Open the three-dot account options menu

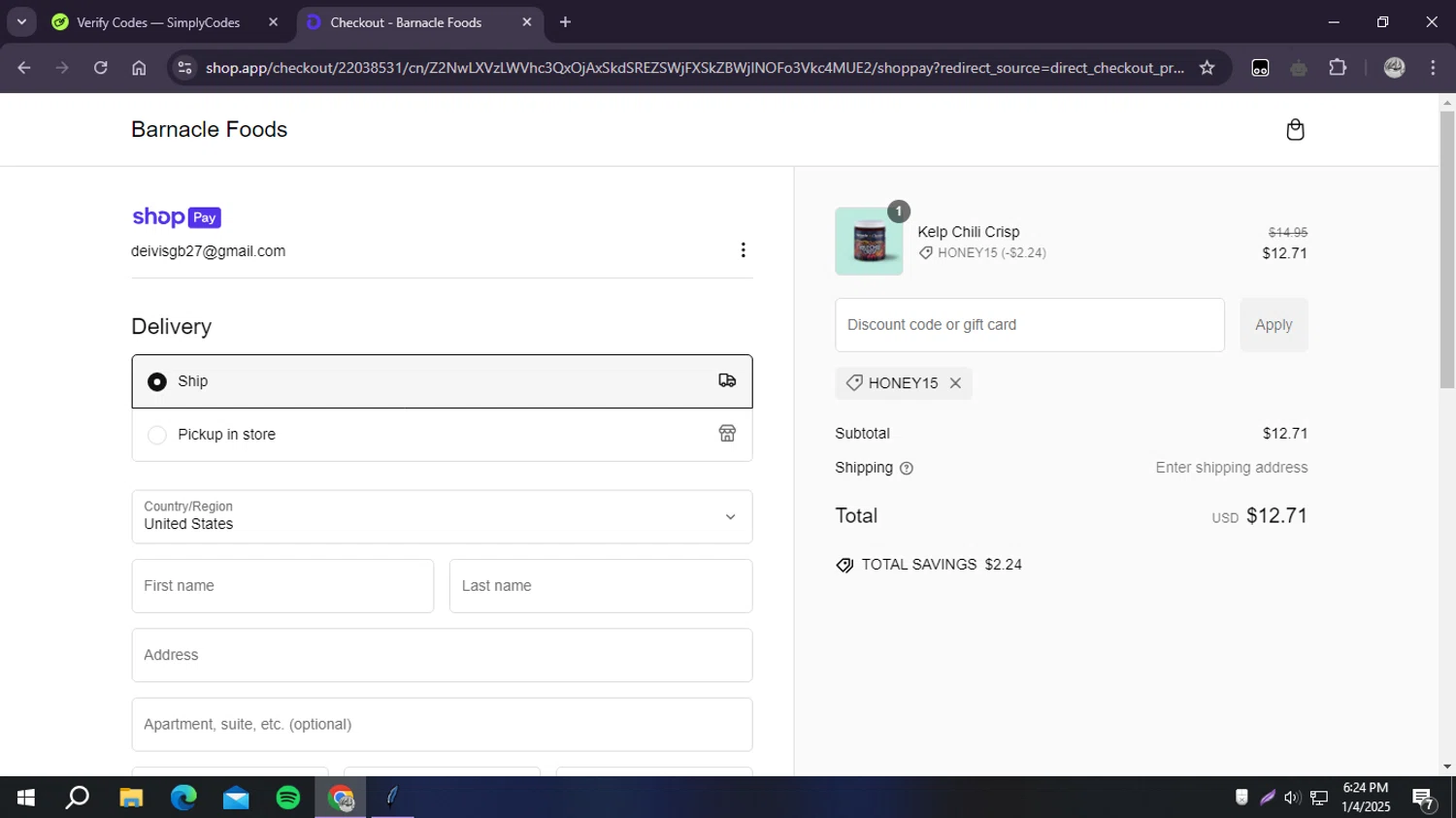[744, 250]
